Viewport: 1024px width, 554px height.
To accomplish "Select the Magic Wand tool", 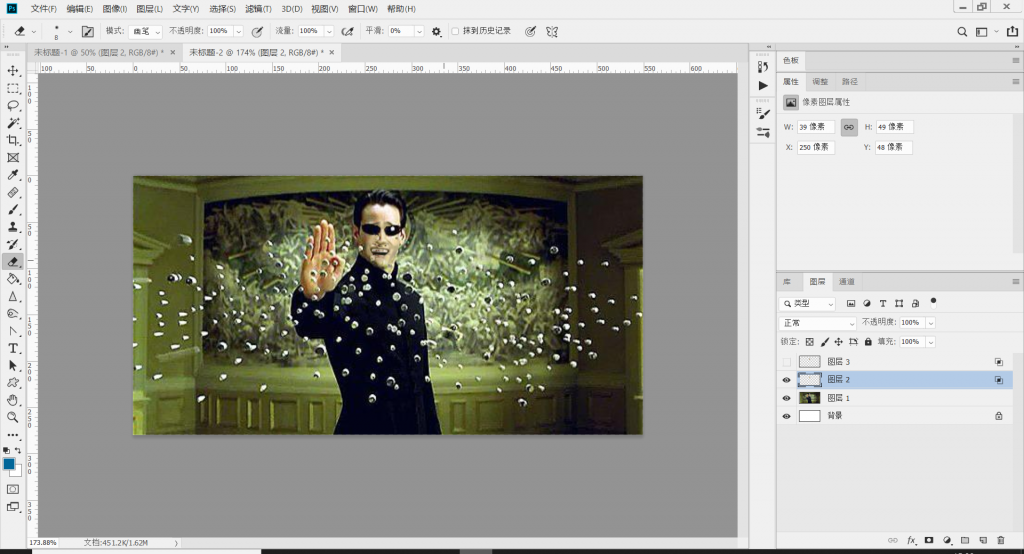I will coord(12,123).
